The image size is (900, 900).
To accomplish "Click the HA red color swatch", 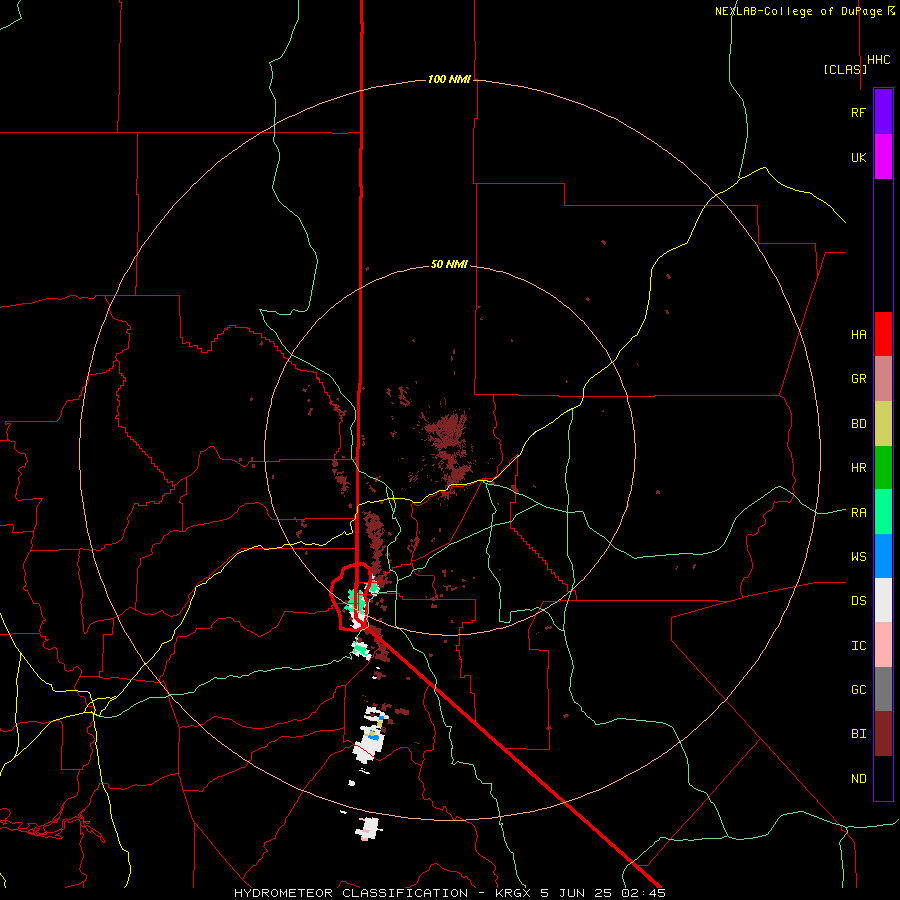I will click(883, 334).
